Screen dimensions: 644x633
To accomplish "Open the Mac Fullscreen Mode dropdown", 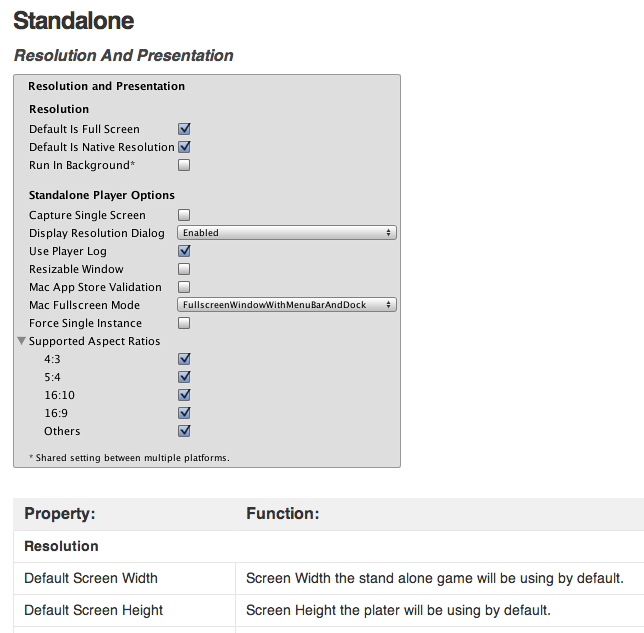I will (287, 305).
